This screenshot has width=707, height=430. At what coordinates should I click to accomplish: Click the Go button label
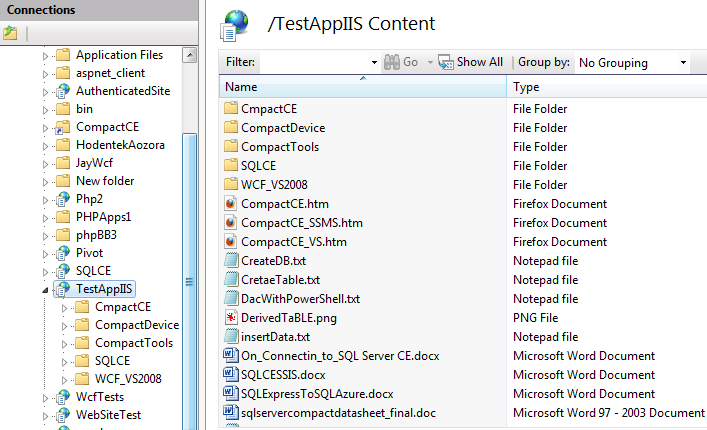pyautogui.click(x=410, y=62)
